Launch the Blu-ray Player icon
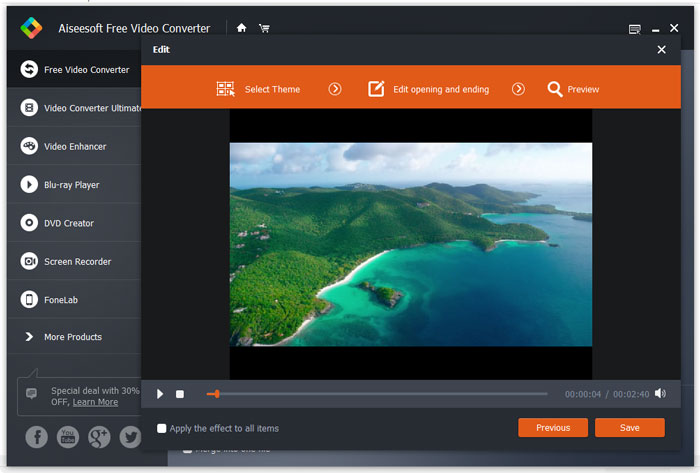 [x=29, y=184]
